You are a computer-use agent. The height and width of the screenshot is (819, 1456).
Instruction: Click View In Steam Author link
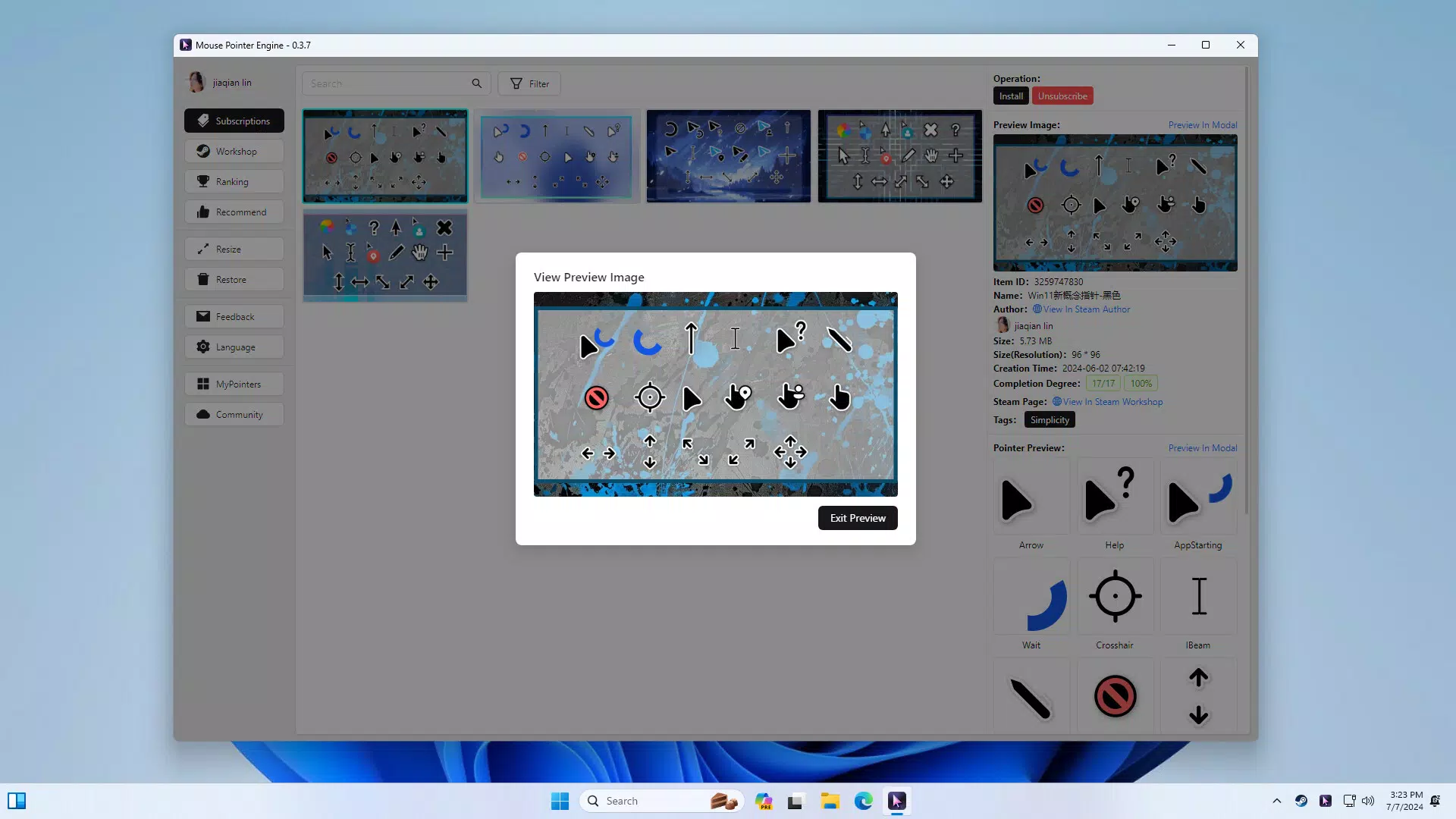point(1081,309)
